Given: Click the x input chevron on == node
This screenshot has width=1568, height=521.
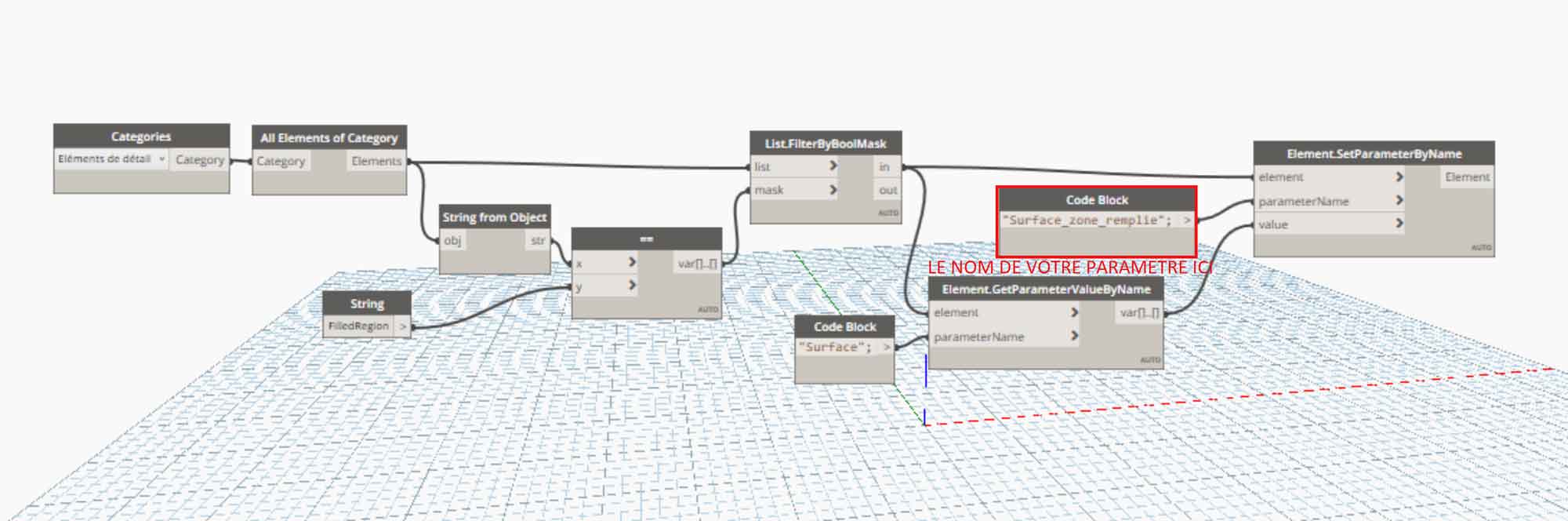Looking at the screenshot, I should [632, 263].
